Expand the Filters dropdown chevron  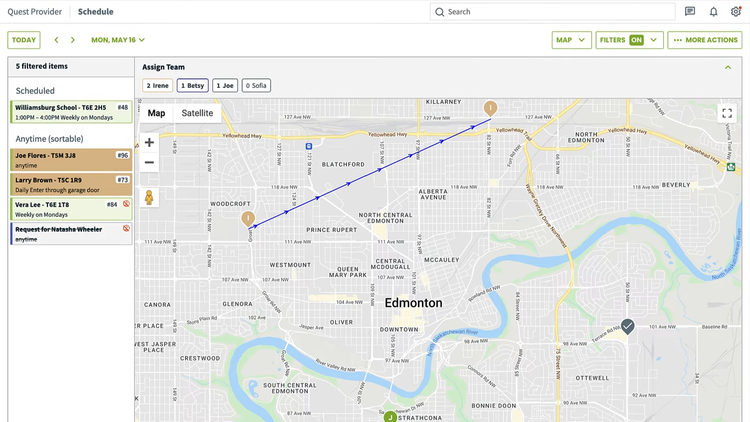[653, 40]
